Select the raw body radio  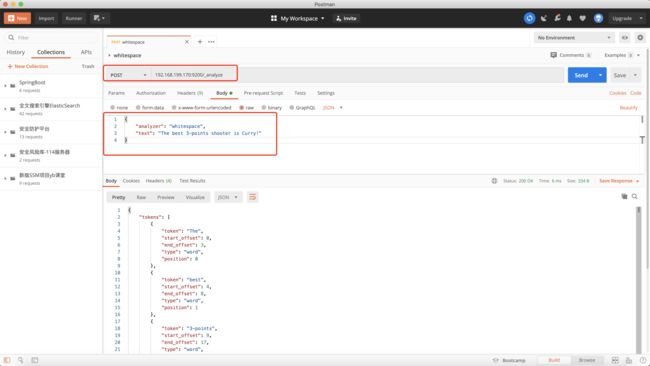pyautogui.click(x=241, y=107)
